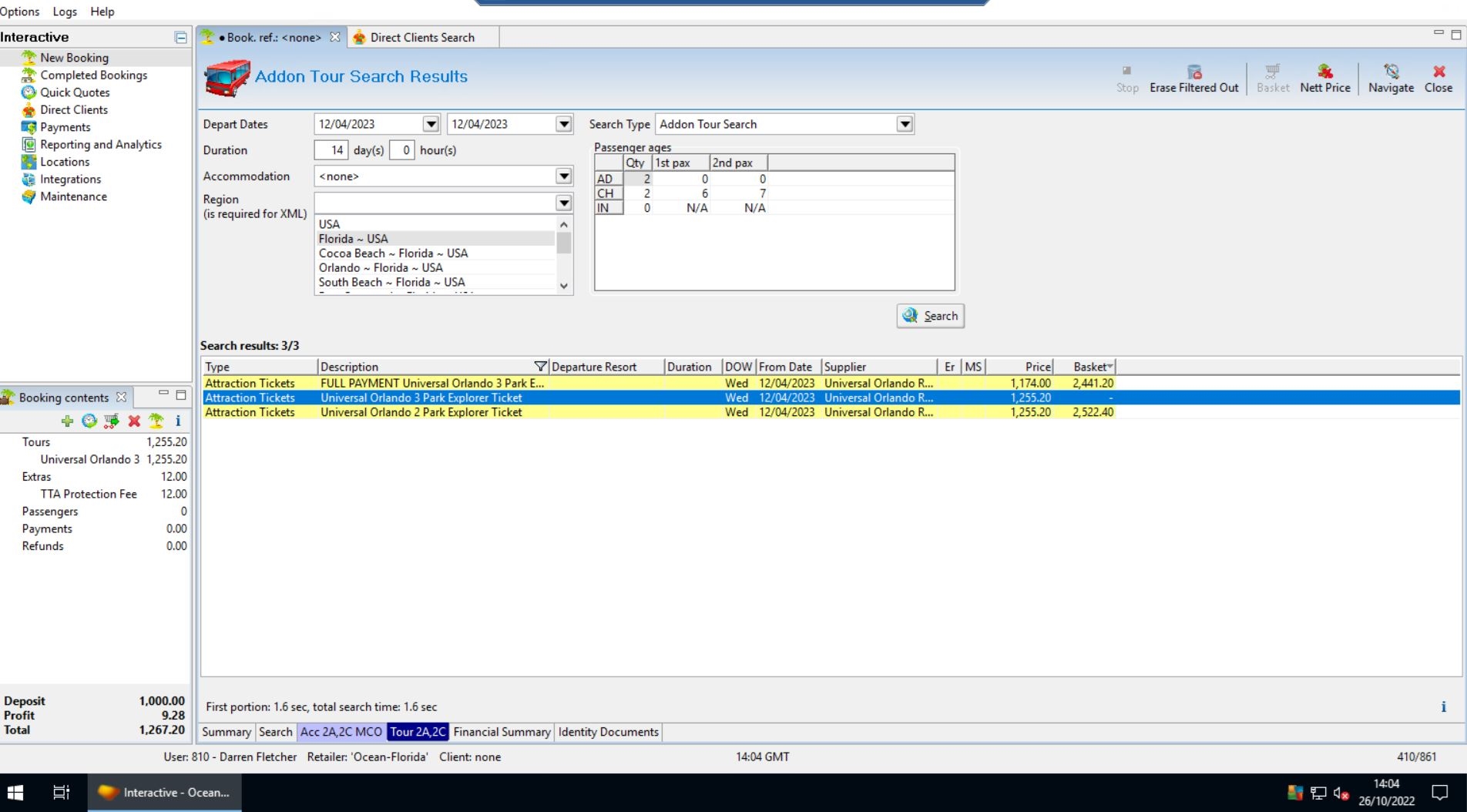This screenshot has height=812, width=1467.
Task: Open the Logs menu
Action: (65, 12)
